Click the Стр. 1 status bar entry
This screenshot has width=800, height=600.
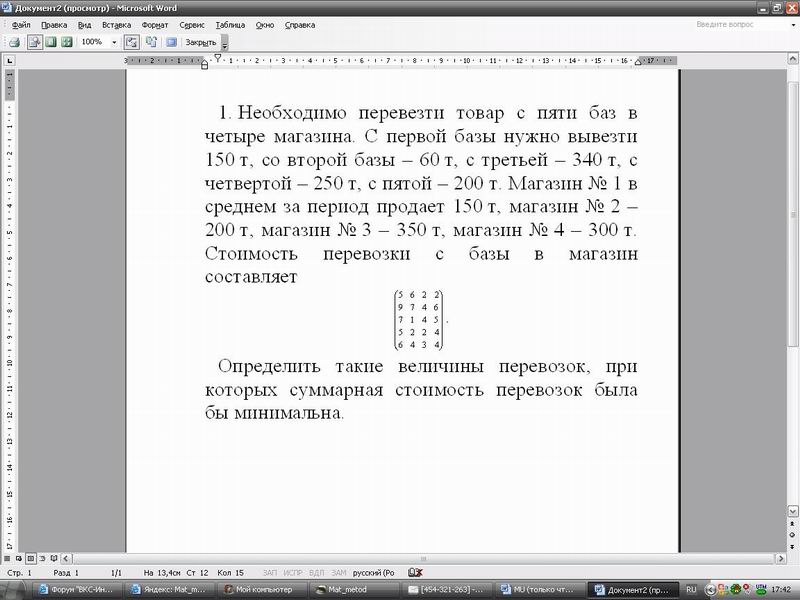tap(19, 573)
